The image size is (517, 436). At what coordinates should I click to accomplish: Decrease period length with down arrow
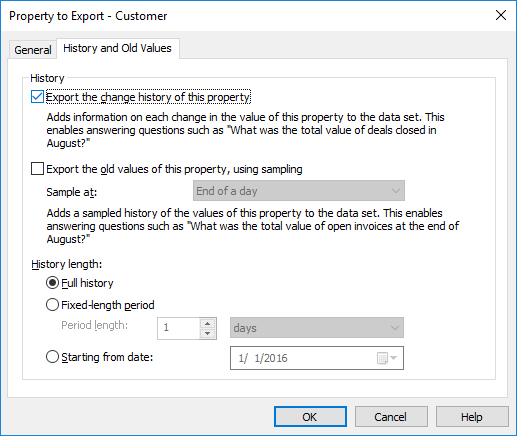click(208, 333)
